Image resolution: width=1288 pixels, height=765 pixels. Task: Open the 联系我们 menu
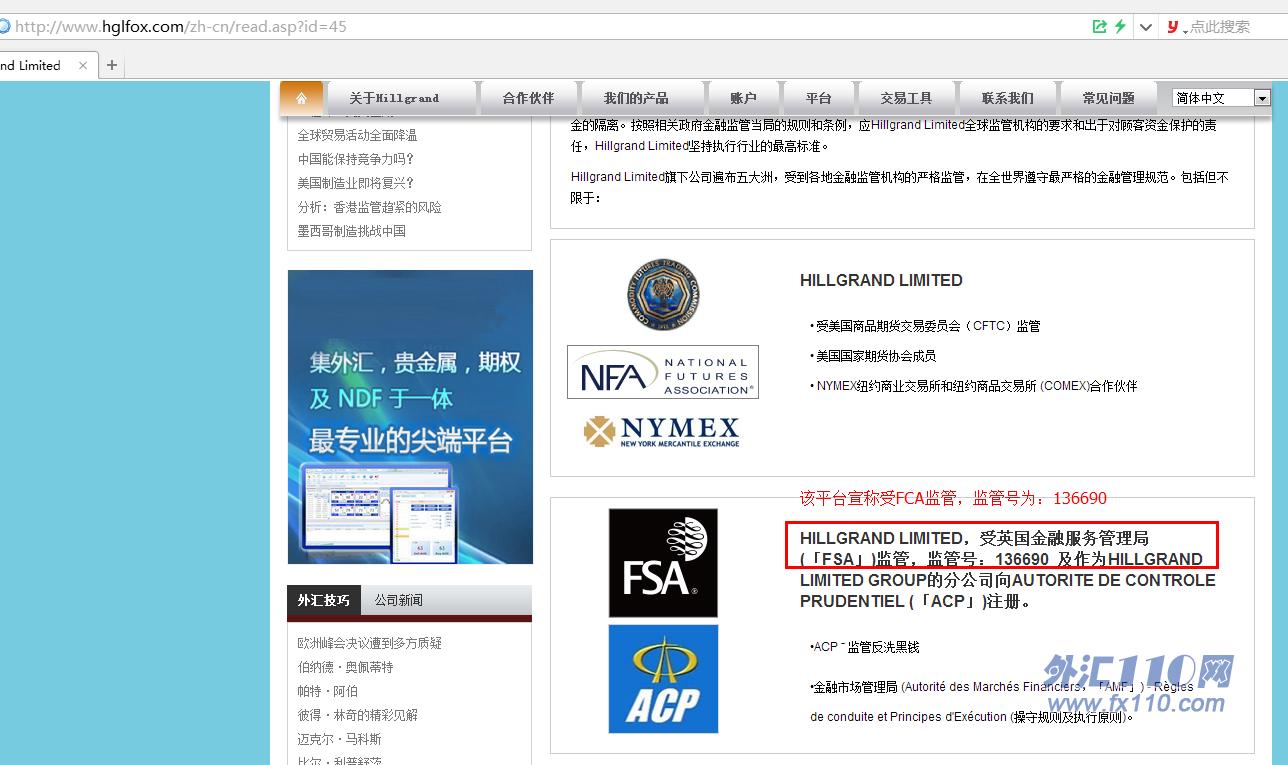1007,98
